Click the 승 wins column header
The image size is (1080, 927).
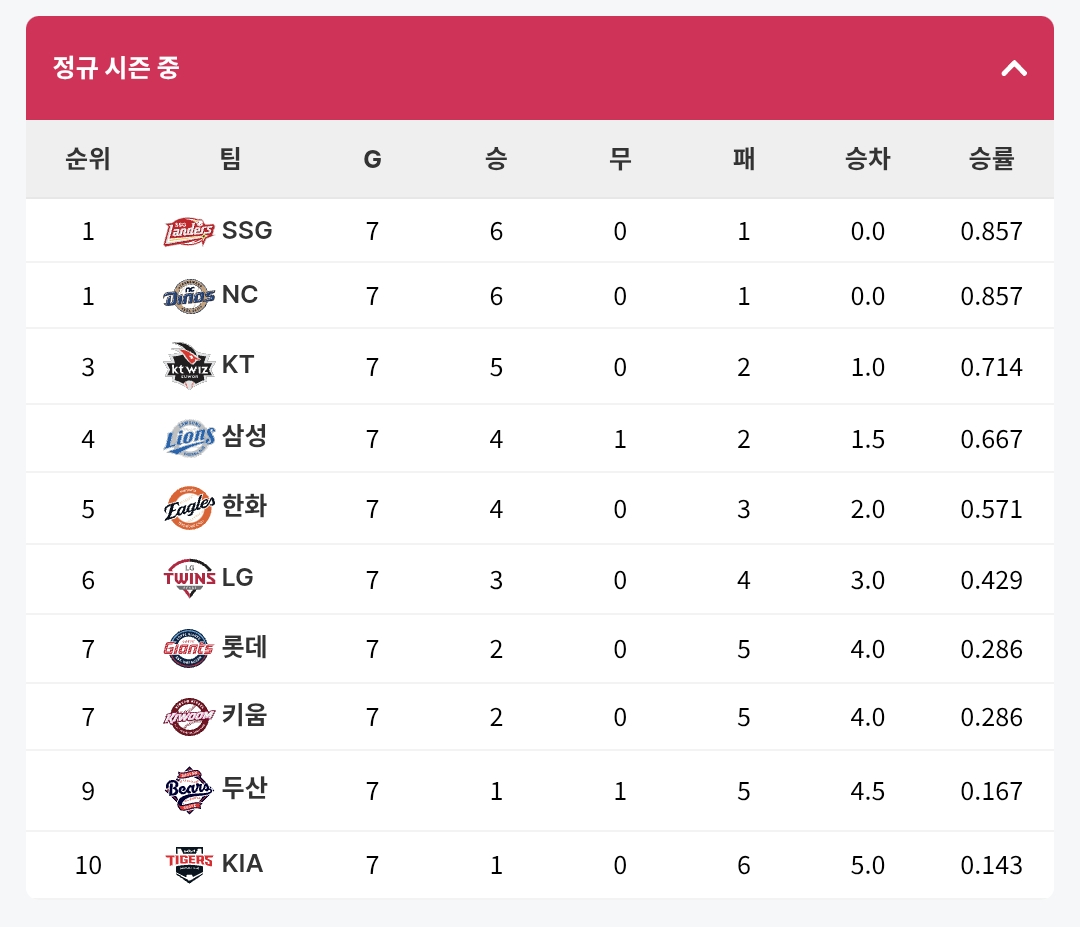(496, 159)
